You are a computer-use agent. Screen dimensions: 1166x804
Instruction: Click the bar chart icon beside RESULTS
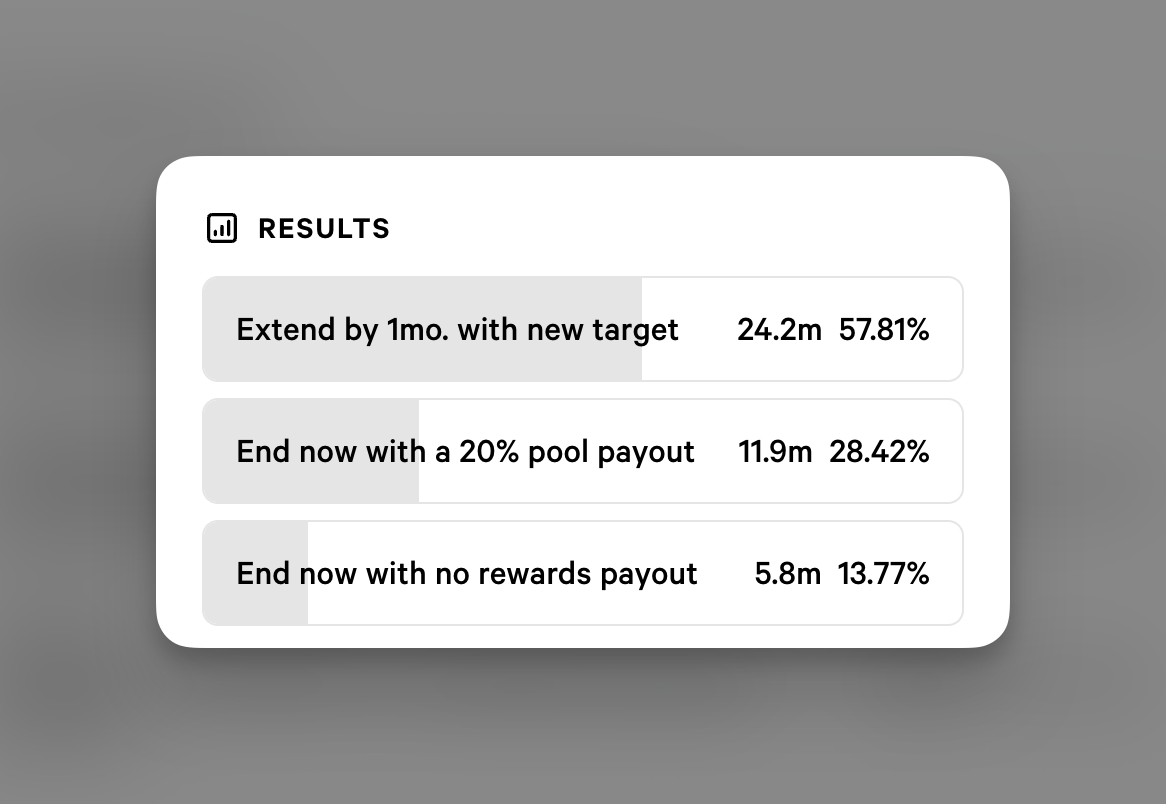coord(222,228)
